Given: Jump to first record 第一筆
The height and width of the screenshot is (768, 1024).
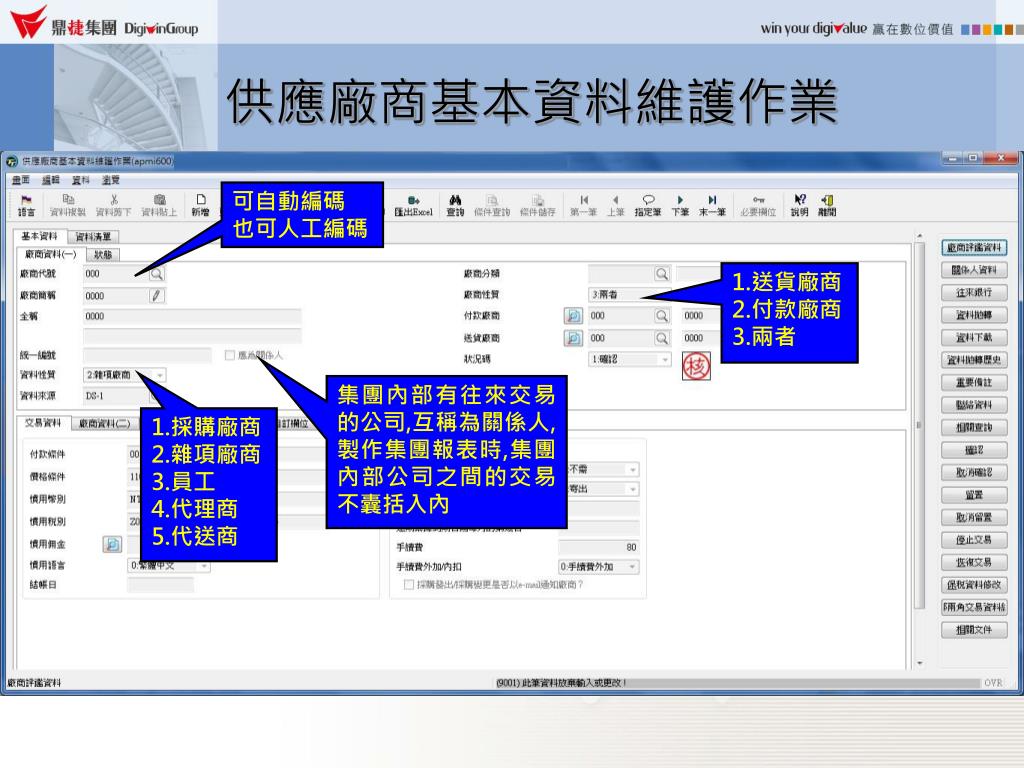Looking at the screenshot, I should pyautogui.click(x=583, y=205).
